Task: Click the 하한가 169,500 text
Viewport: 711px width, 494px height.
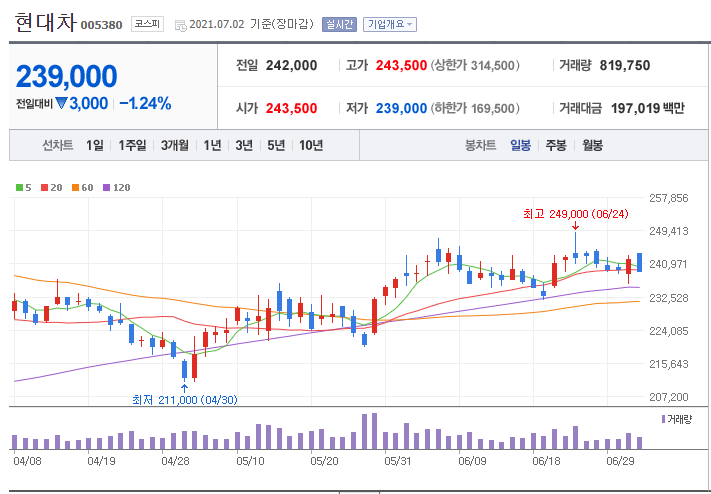Action: click(474, 108)
